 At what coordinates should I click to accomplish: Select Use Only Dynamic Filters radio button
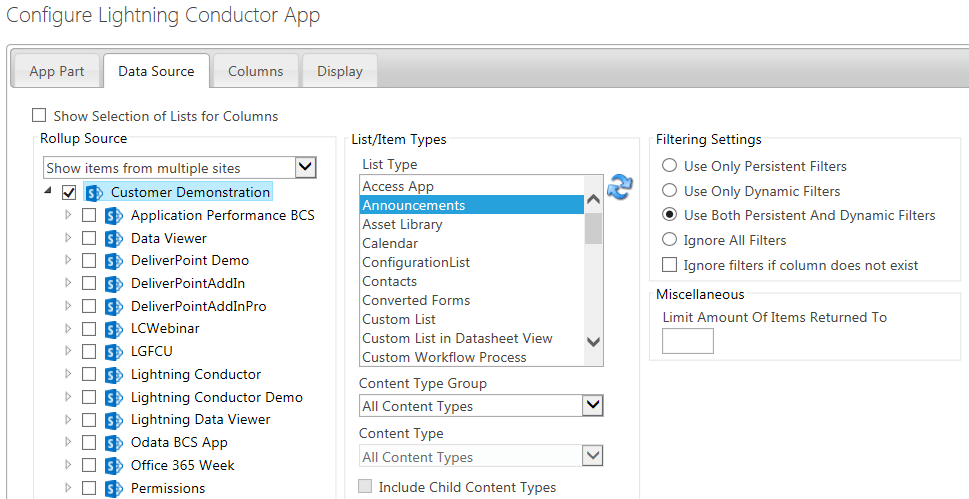[x=669, y=190]
